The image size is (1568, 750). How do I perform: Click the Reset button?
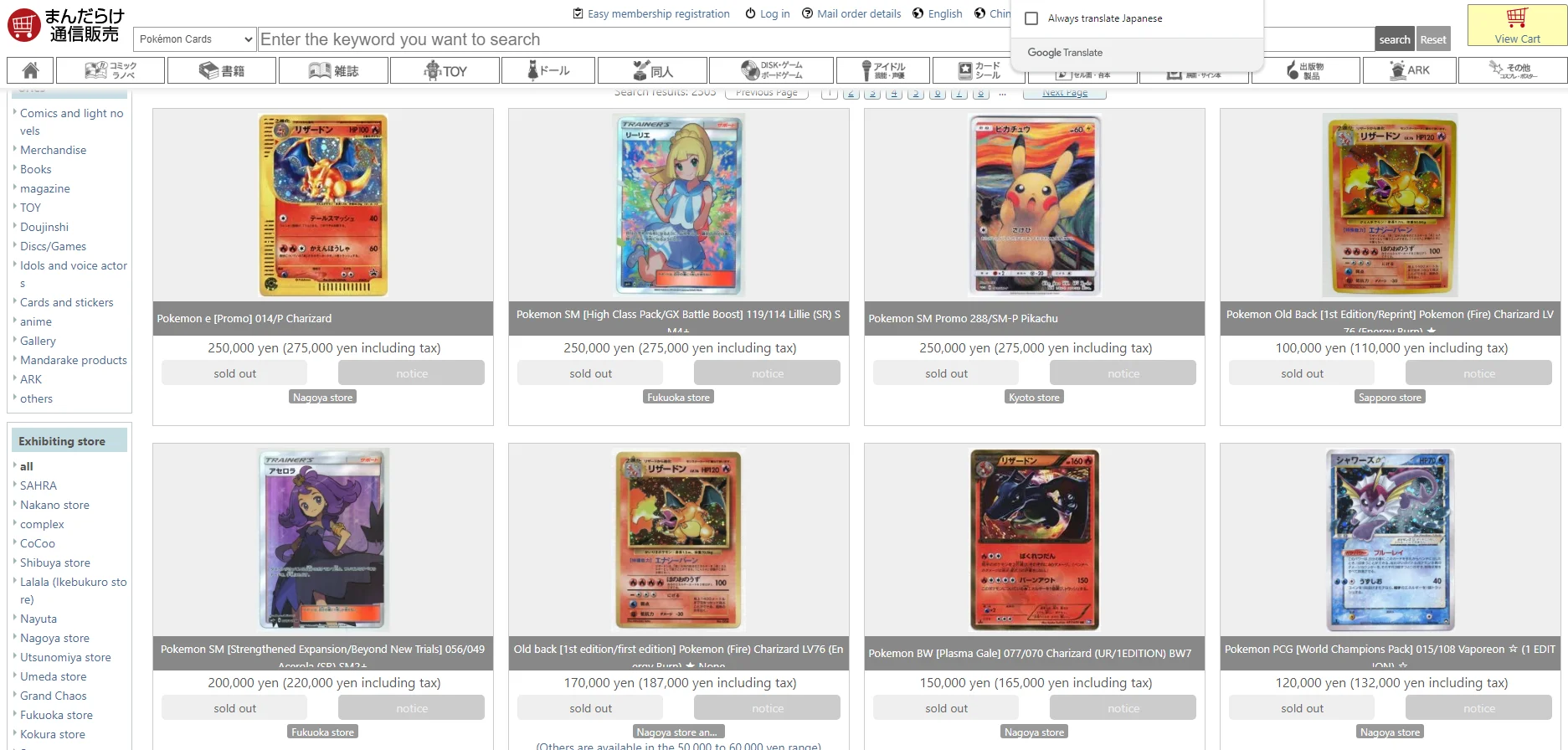tap(1433, 39)
